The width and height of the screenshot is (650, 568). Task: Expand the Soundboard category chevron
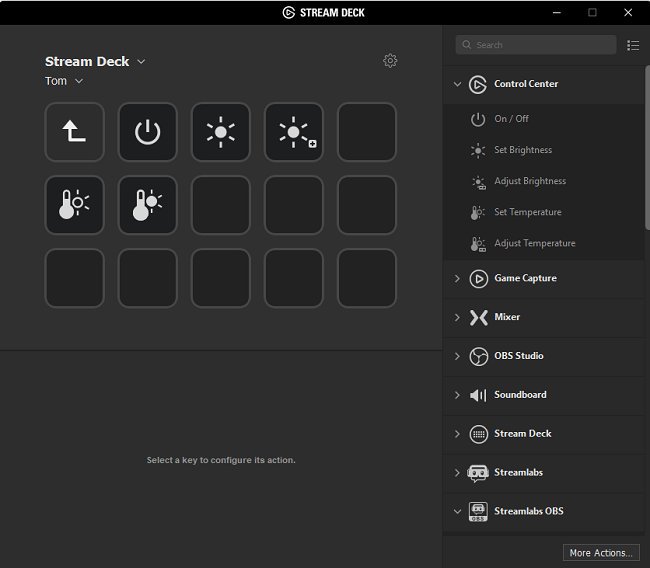(x=457, y=395)
